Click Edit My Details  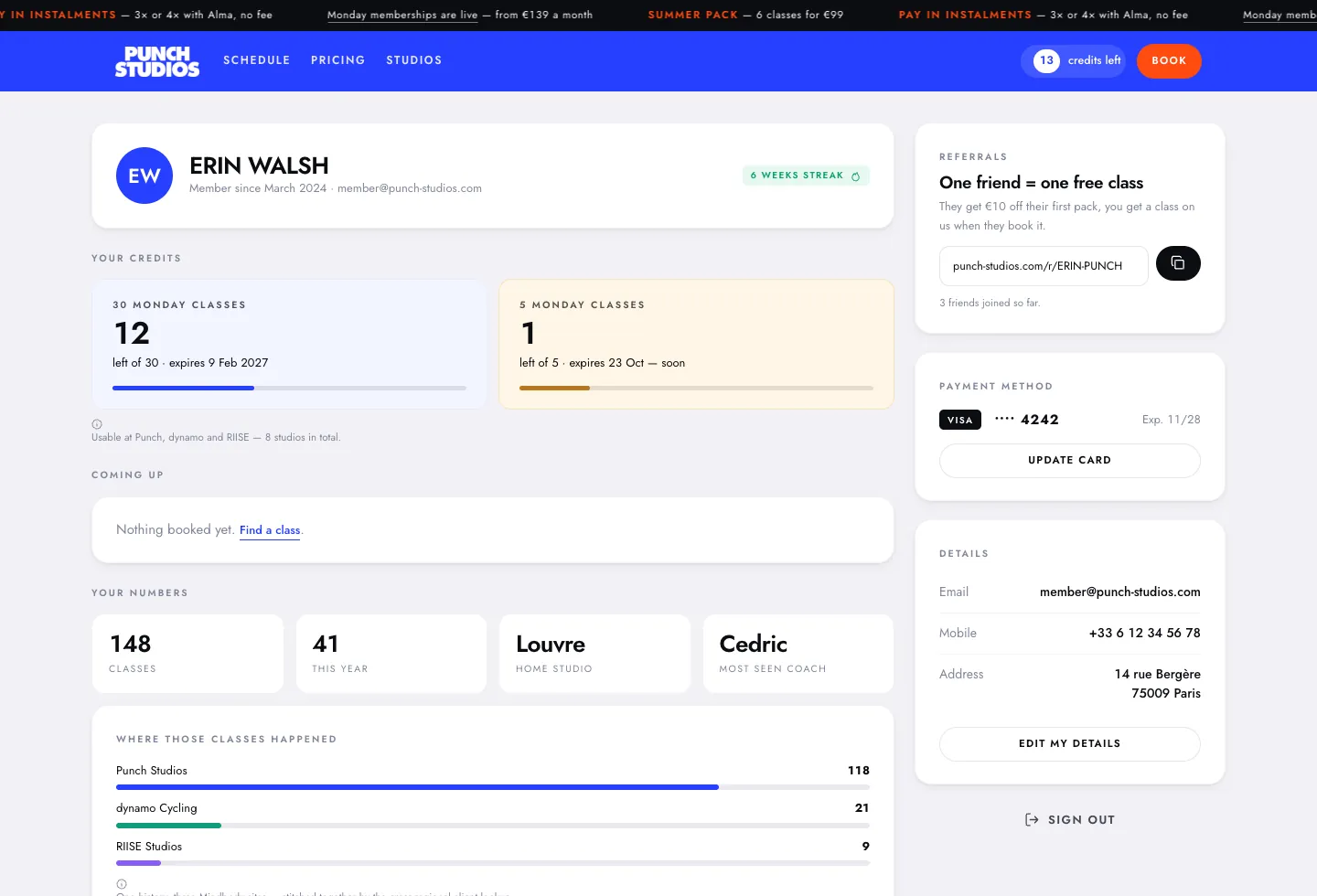pos(1070,744)
